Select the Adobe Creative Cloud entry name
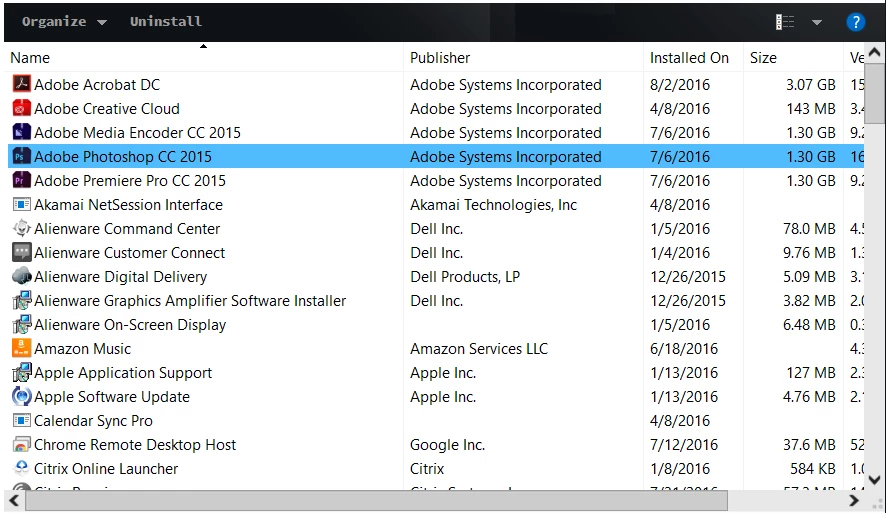Image resolution: width=886 pixels, height=513 pixels. [107, 108]
